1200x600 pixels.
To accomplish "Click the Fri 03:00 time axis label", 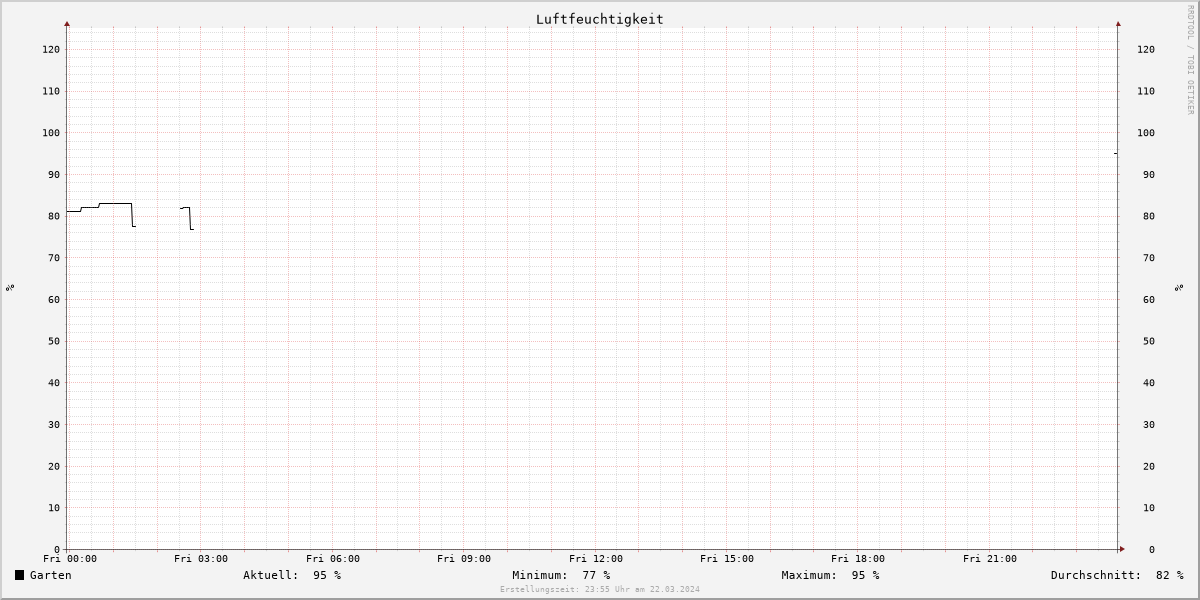I will (x=201, y=559).
